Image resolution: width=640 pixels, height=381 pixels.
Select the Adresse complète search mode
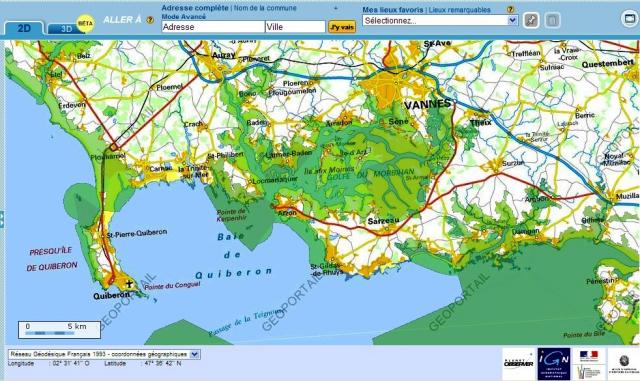(195, 8)
